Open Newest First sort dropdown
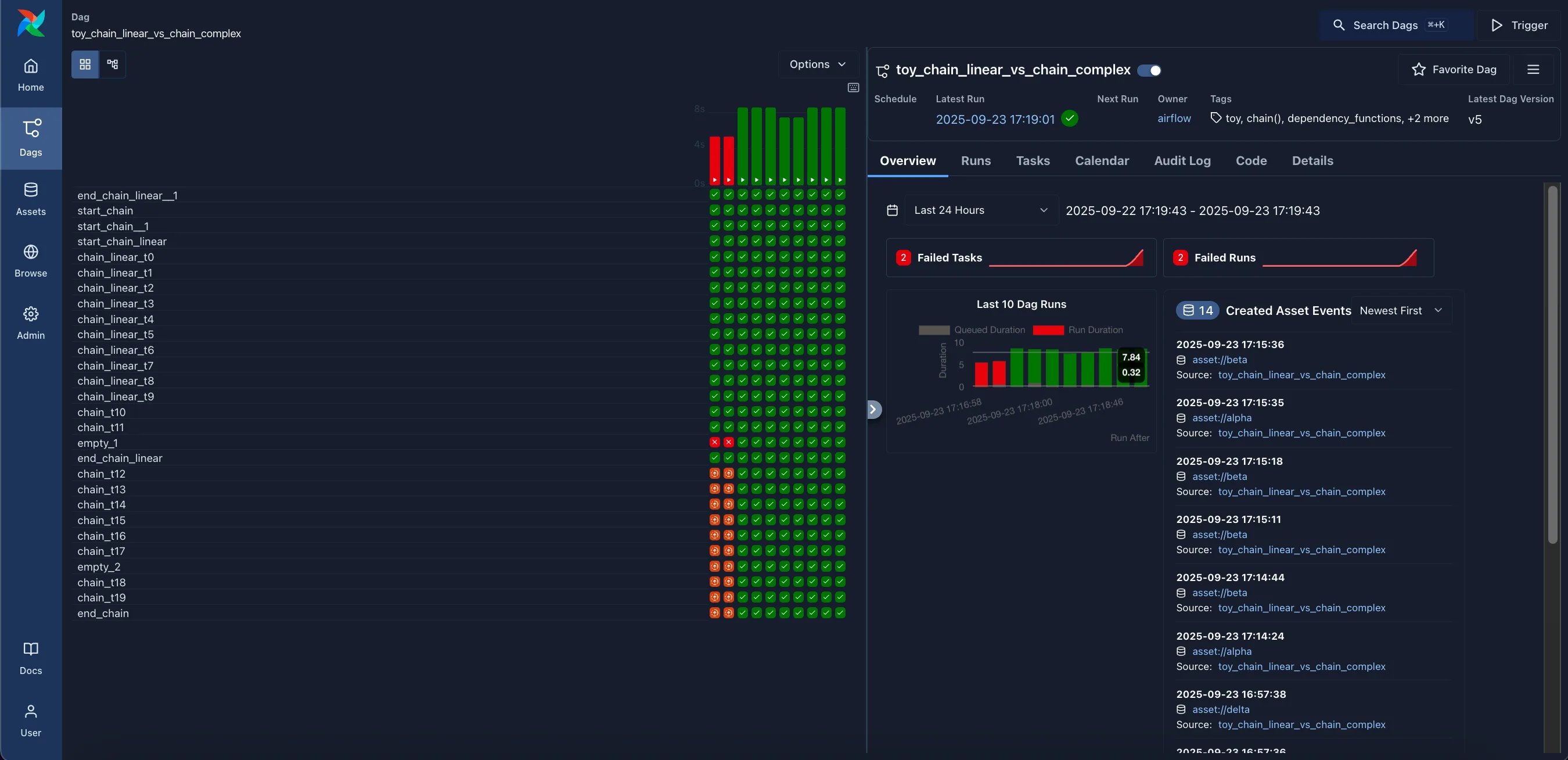The image size is (1568, 760). (1401, 311)
